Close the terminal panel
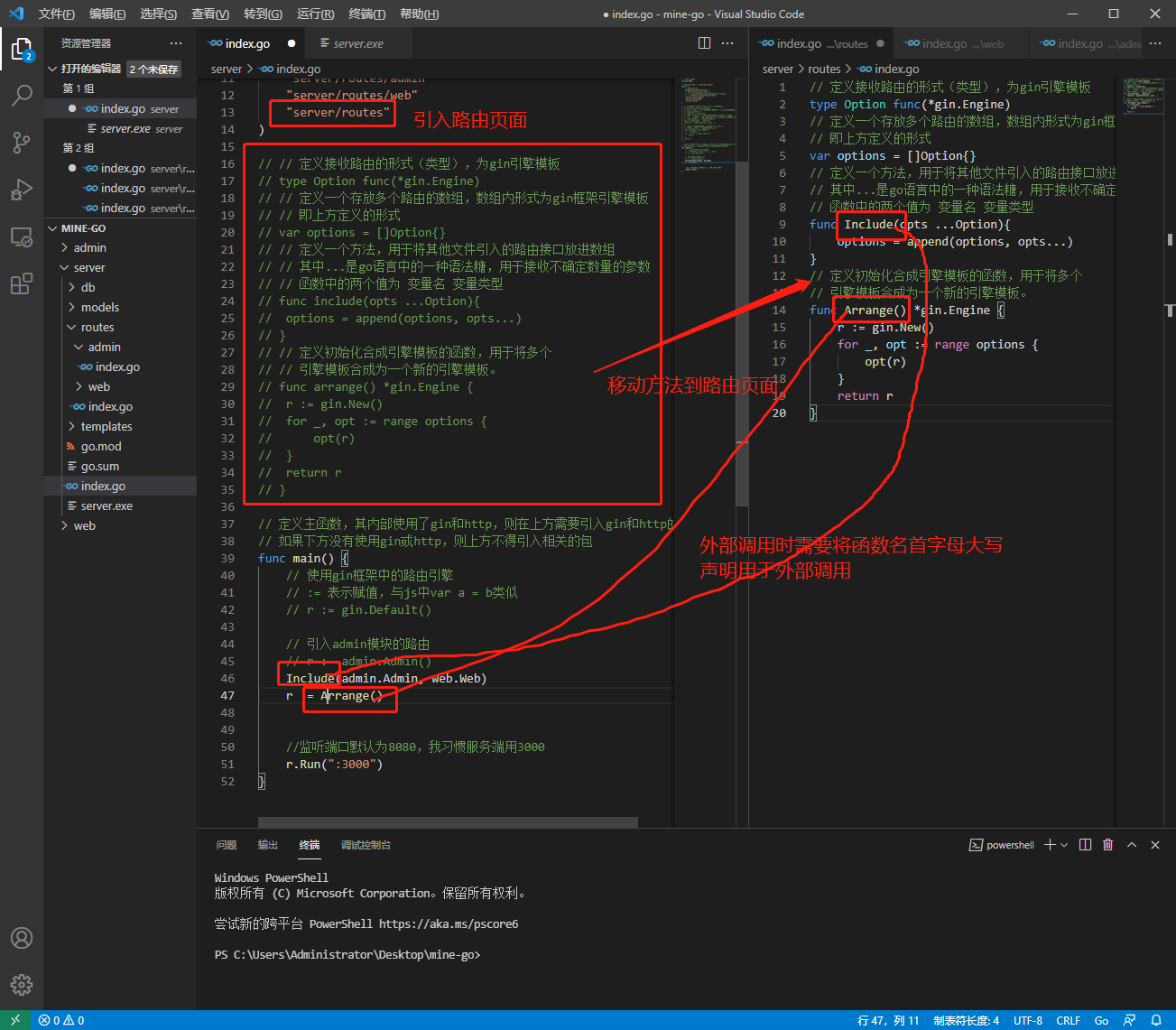Image resolution: width=1176 pixels, height=1030 pixels. [x=1155, y=845]
